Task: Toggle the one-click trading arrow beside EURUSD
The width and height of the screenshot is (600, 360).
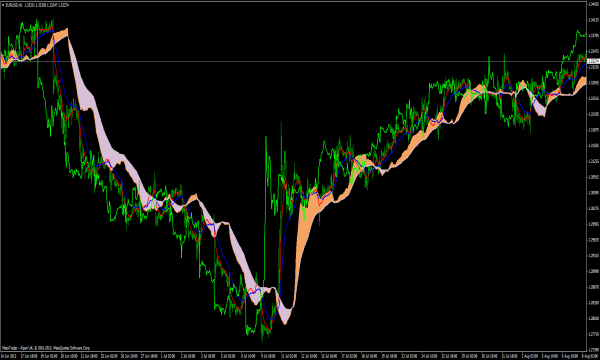Action: tap(3, 5)
